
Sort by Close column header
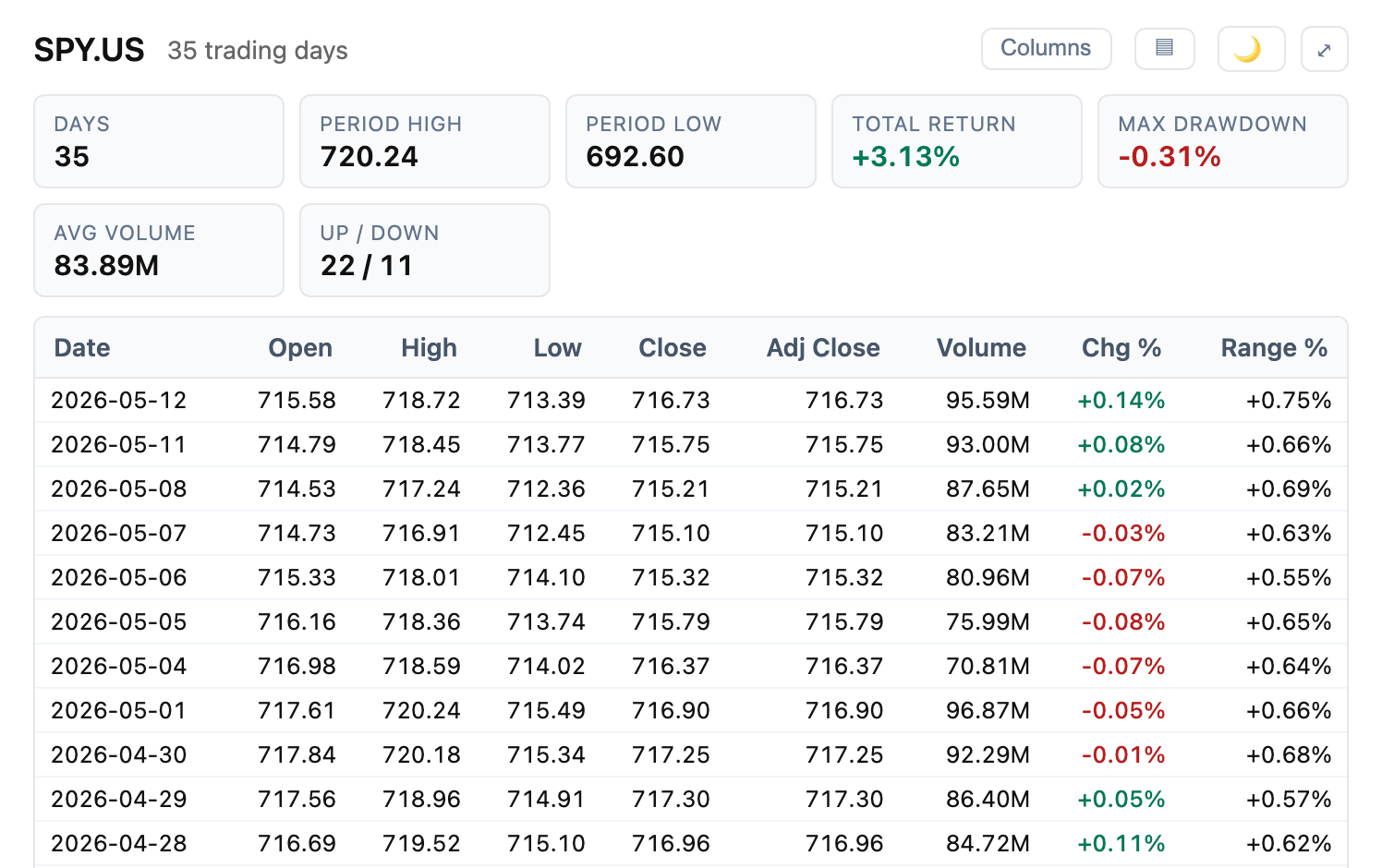point(673,347)
